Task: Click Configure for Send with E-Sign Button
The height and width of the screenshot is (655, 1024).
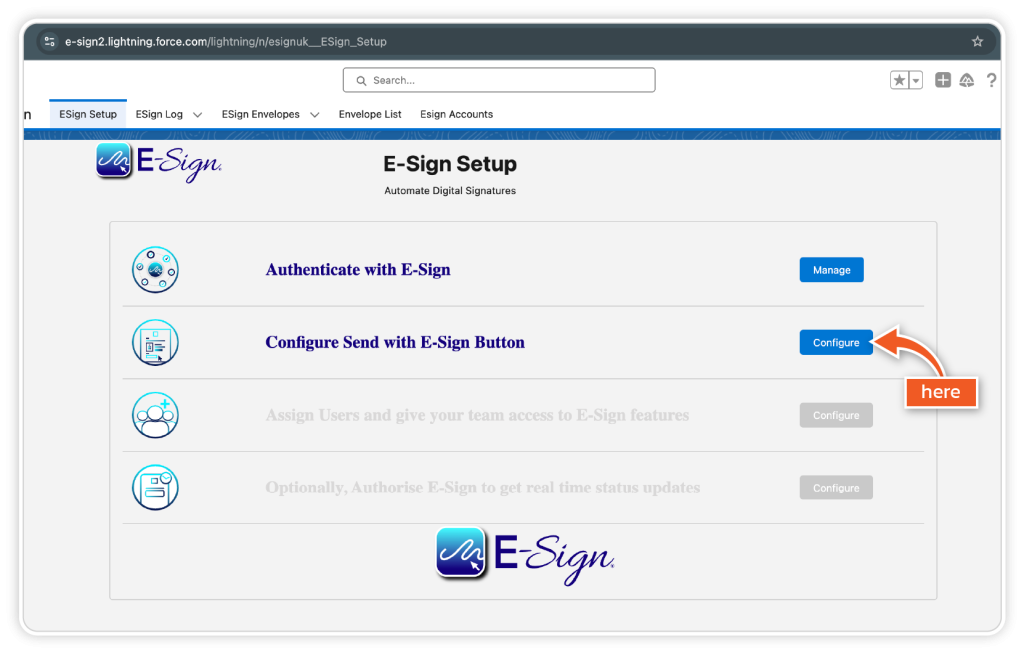Action: (x=836, y=343)
